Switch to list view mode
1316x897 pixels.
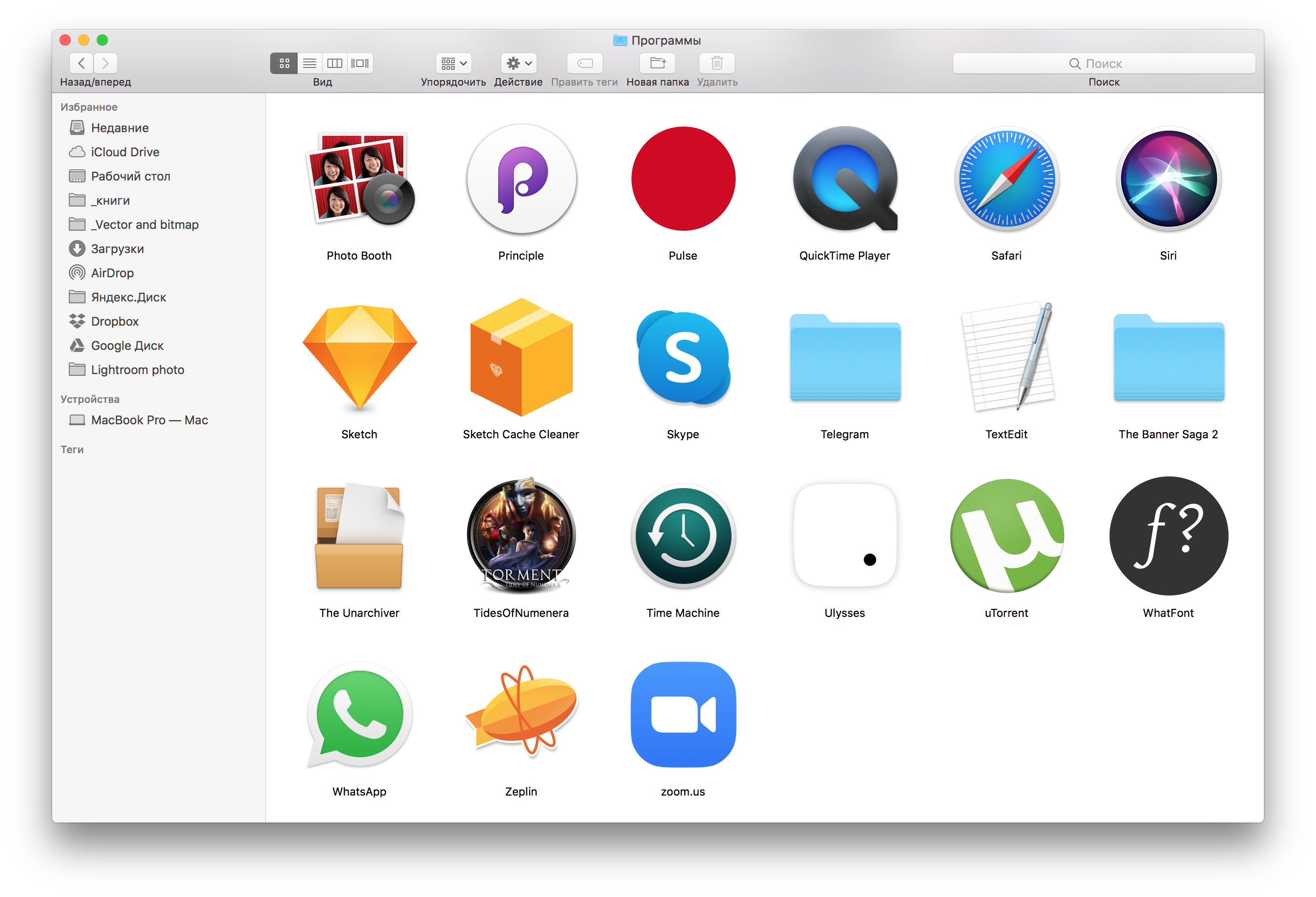point(309,63)
